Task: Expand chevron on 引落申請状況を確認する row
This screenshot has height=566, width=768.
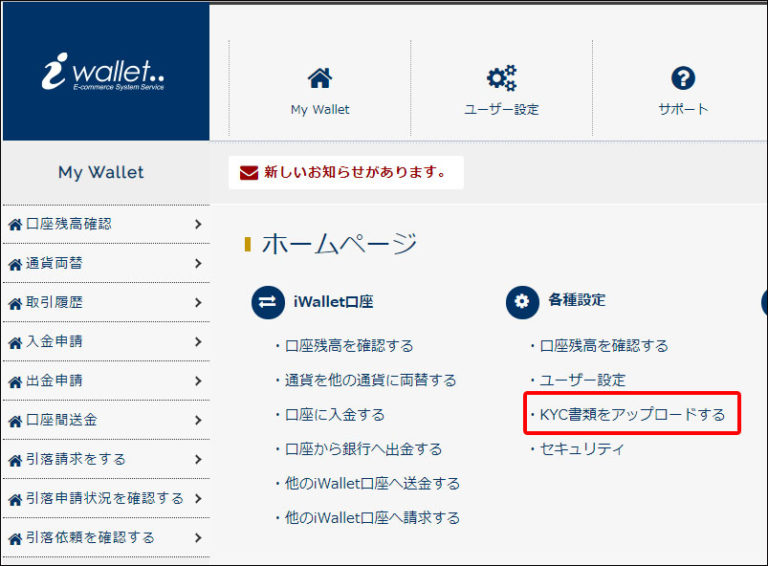Action: 198,498
